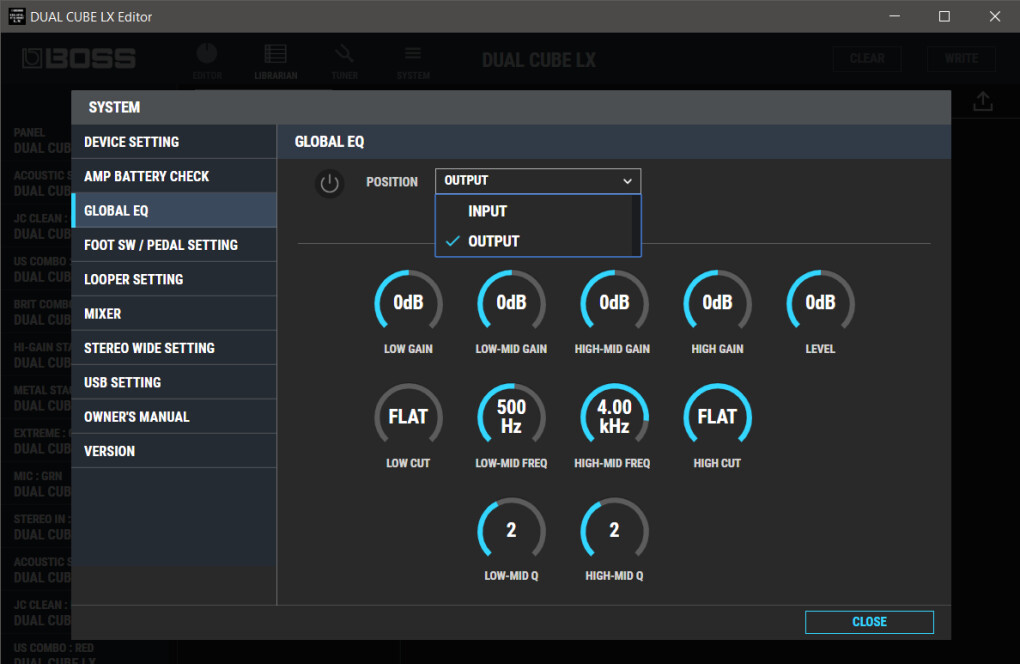Click the WRITE button in the header

point(961,59)
